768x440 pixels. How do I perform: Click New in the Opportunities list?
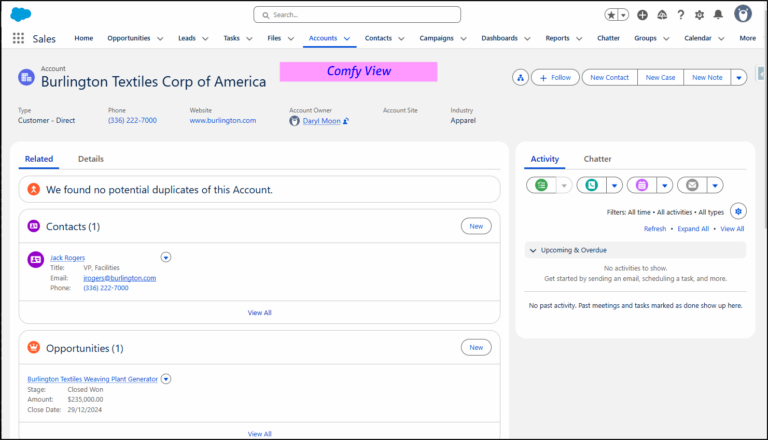click(476, 347)
